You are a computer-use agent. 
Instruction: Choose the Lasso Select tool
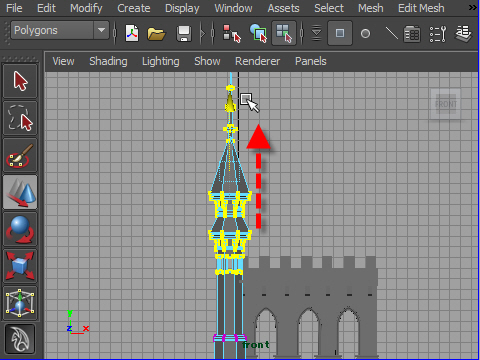(x=20, y=118)
